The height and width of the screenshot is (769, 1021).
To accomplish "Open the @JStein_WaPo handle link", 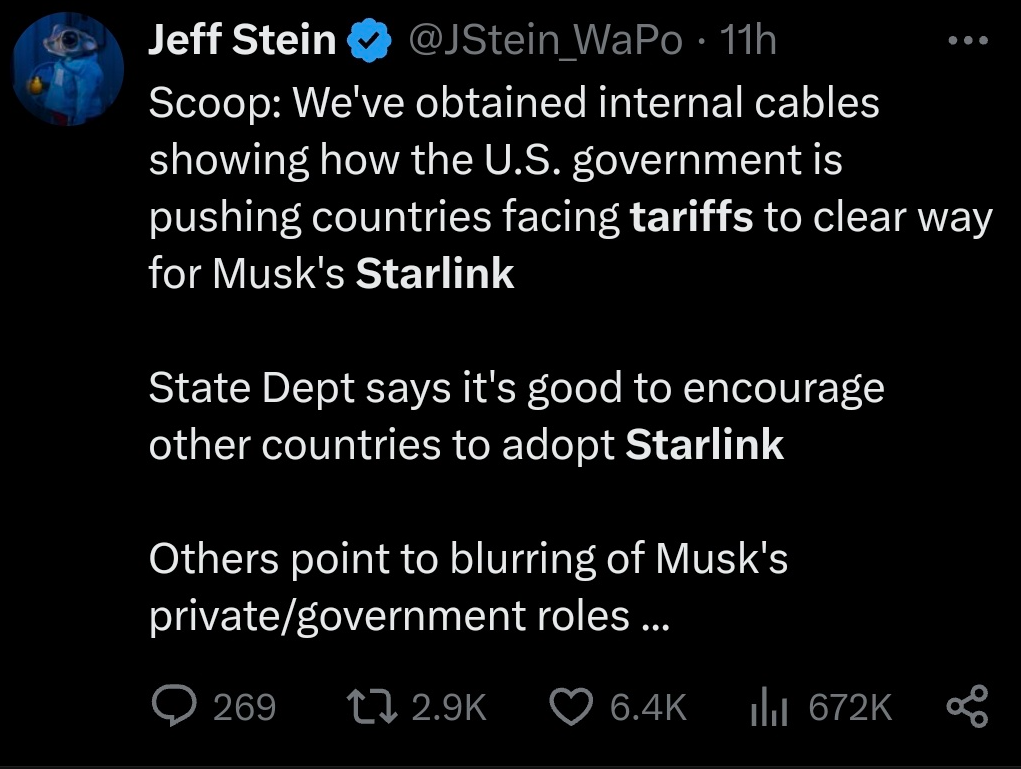I will (x=546, y=40).
